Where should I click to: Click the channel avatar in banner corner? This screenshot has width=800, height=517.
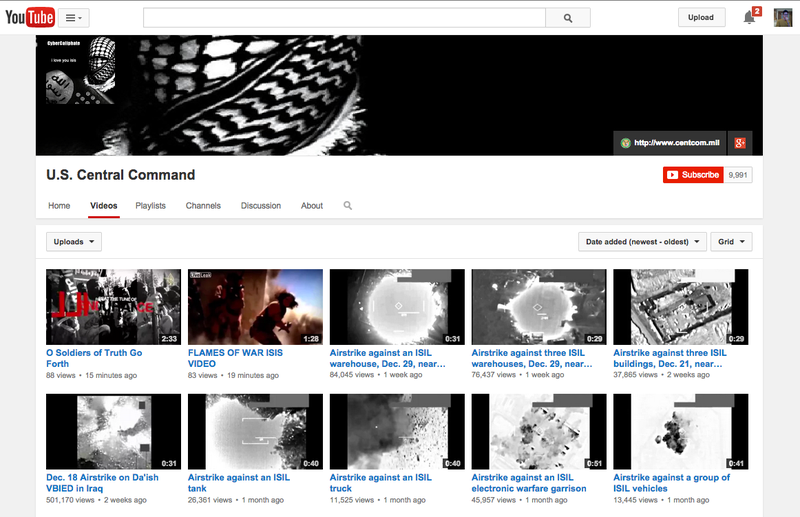coord(81,70)
